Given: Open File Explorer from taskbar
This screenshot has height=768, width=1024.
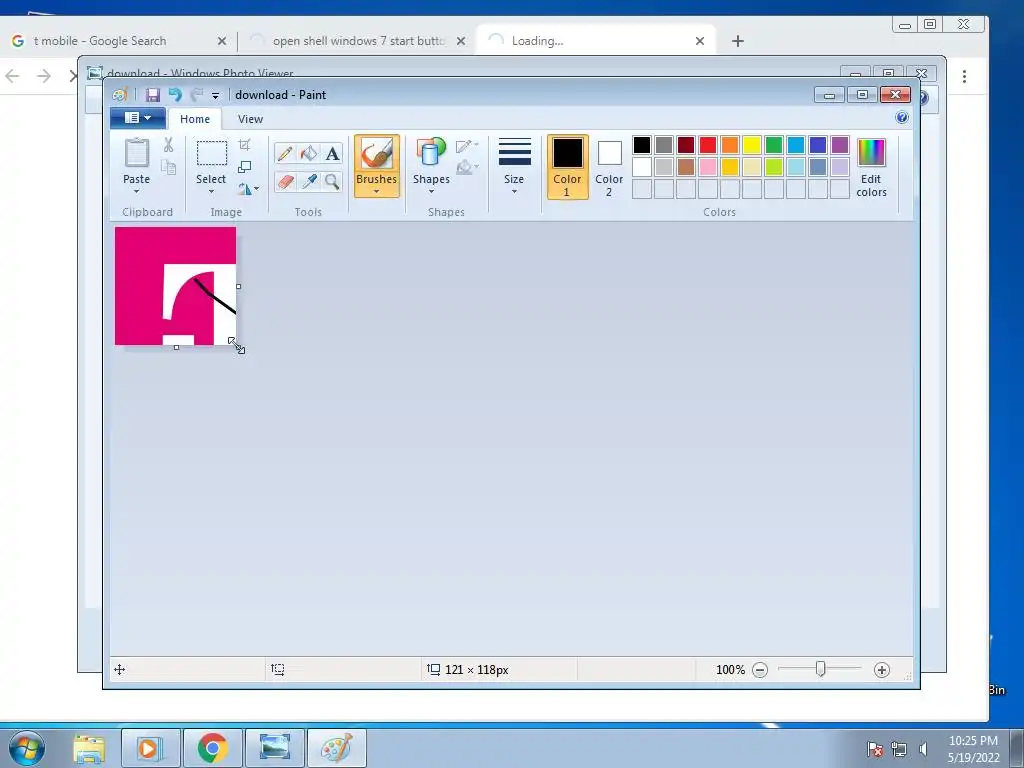Looking at the screenshot, I should [89, 748].
